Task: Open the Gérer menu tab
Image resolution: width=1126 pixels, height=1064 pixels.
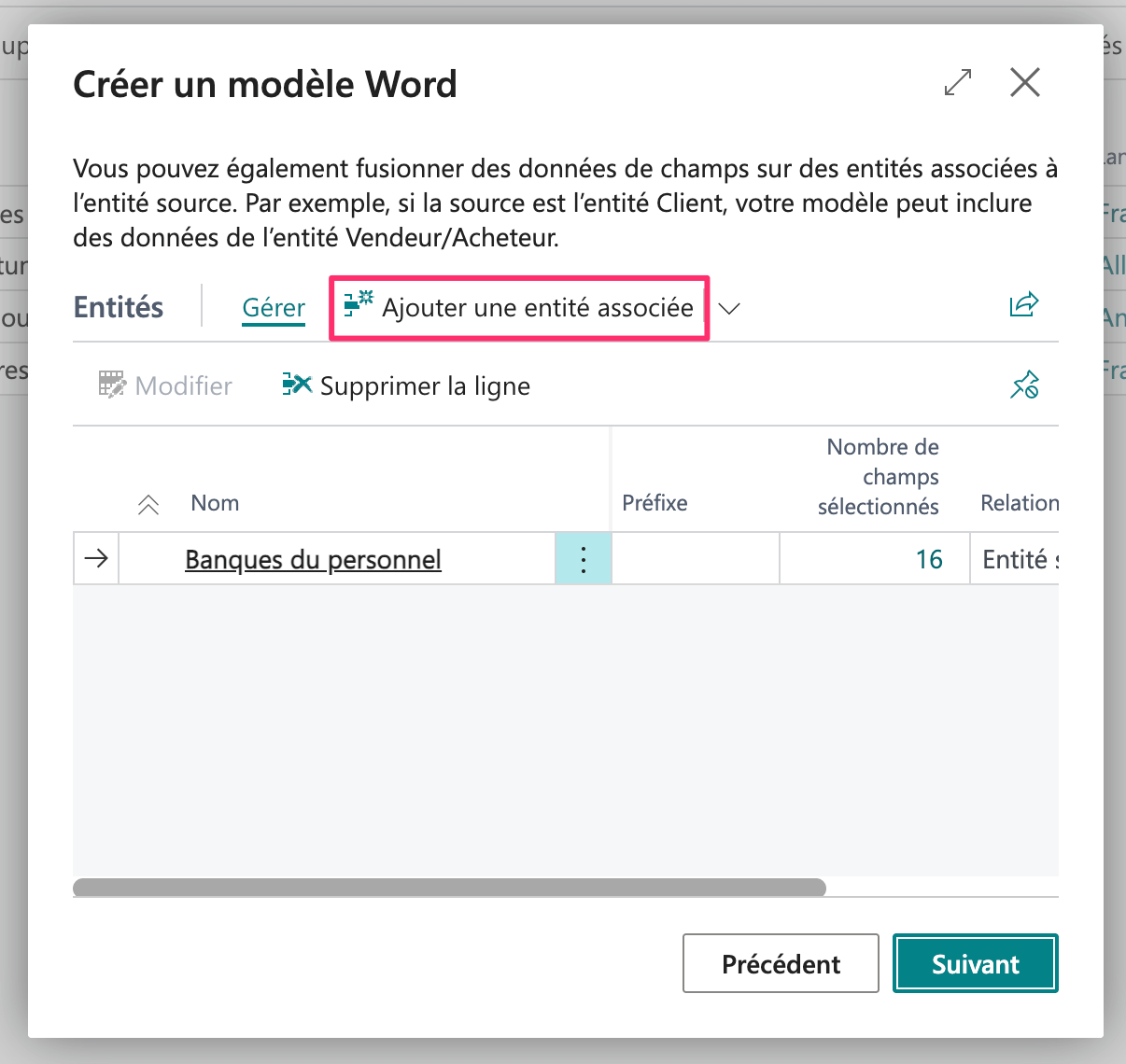Action: tap(274, 308)
